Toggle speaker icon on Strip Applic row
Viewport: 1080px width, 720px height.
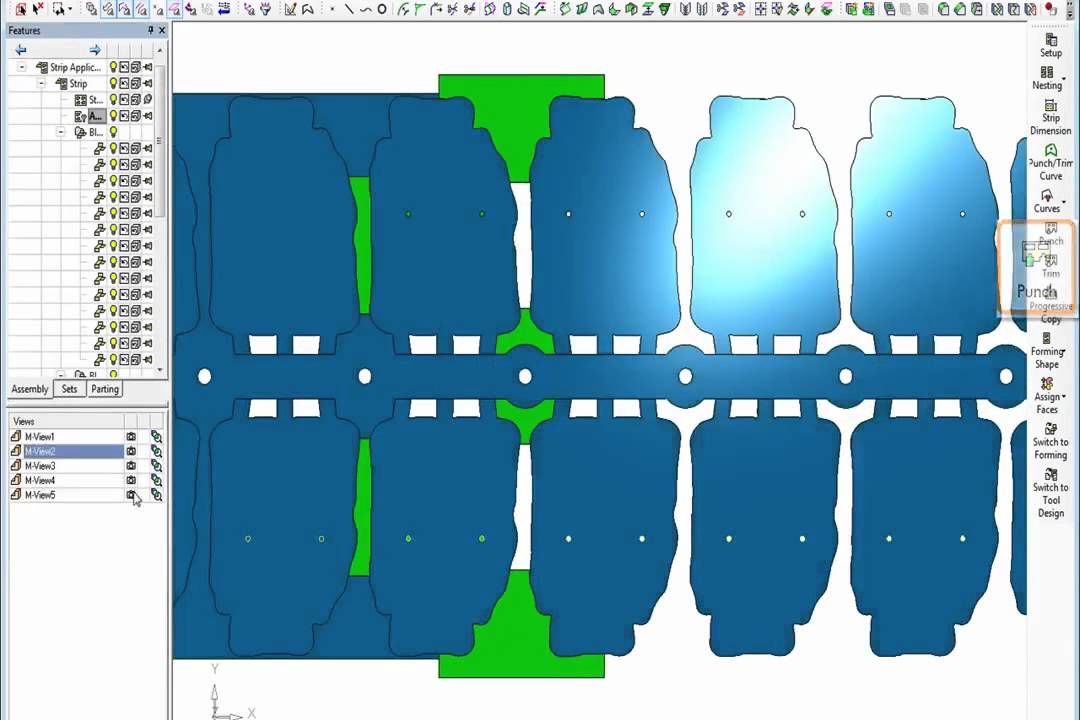147,67
